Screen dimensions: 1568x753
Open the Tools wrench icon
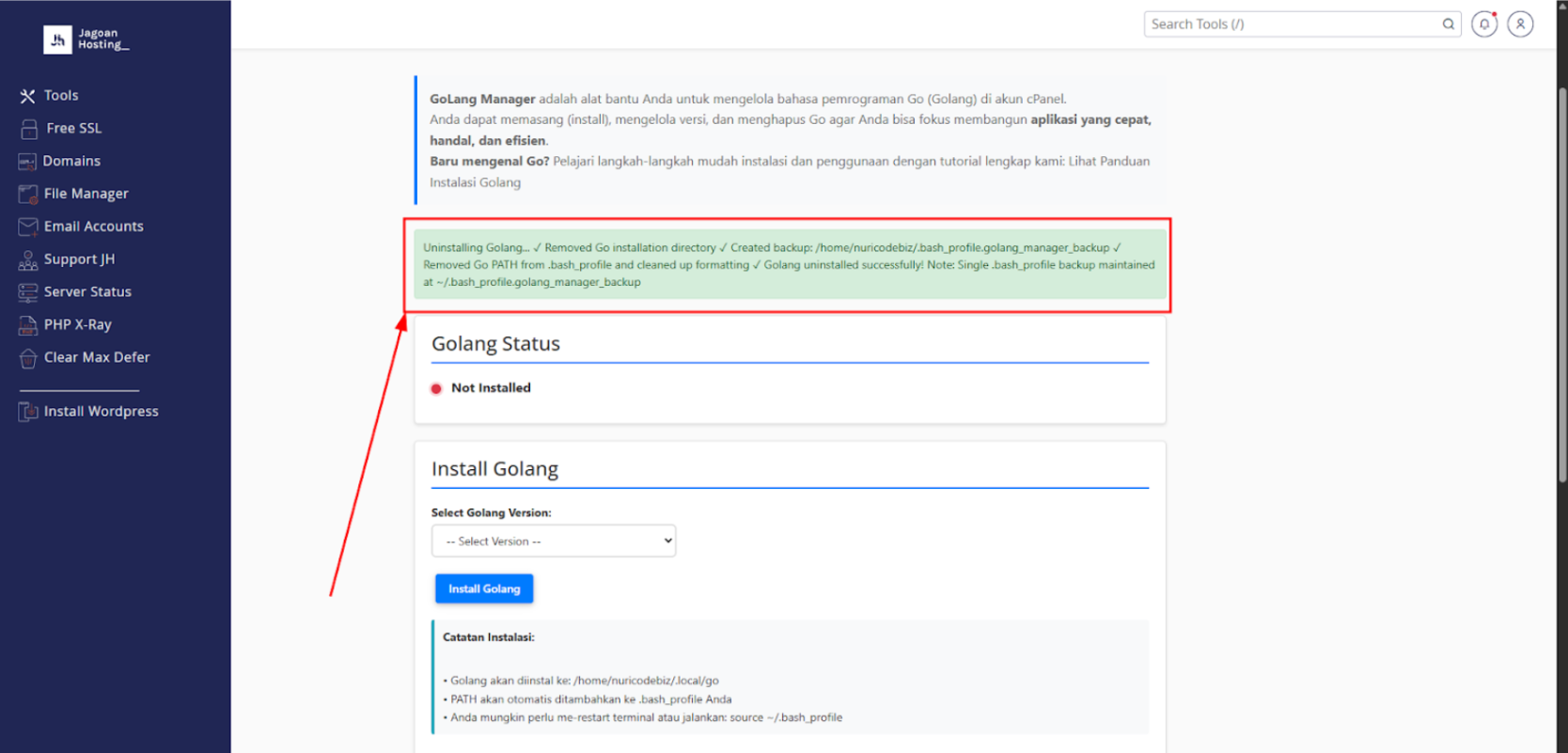[27, 96]
